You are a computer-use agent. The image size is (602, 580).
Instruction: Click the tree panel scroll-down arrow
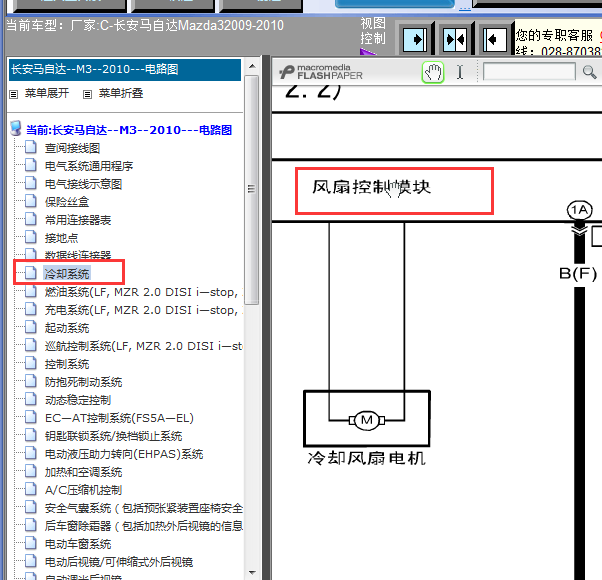(252, 573)
